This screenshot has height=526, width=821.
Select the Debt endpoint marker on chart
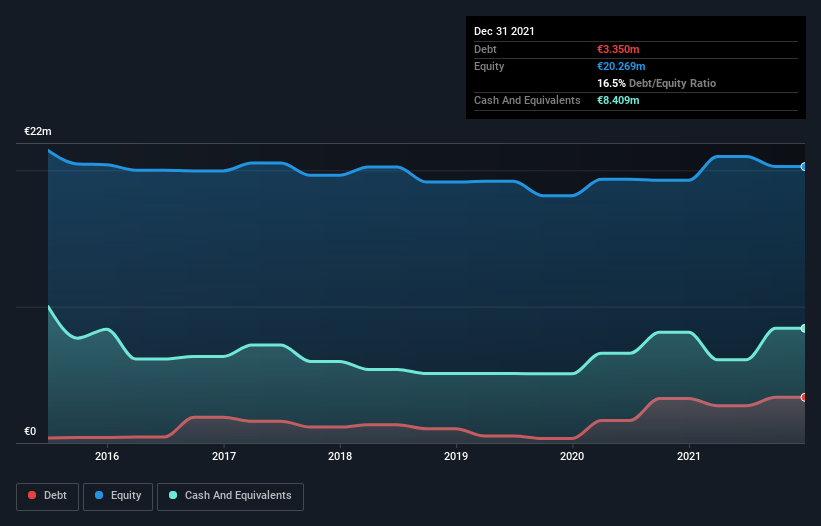(x=804, y=397)
